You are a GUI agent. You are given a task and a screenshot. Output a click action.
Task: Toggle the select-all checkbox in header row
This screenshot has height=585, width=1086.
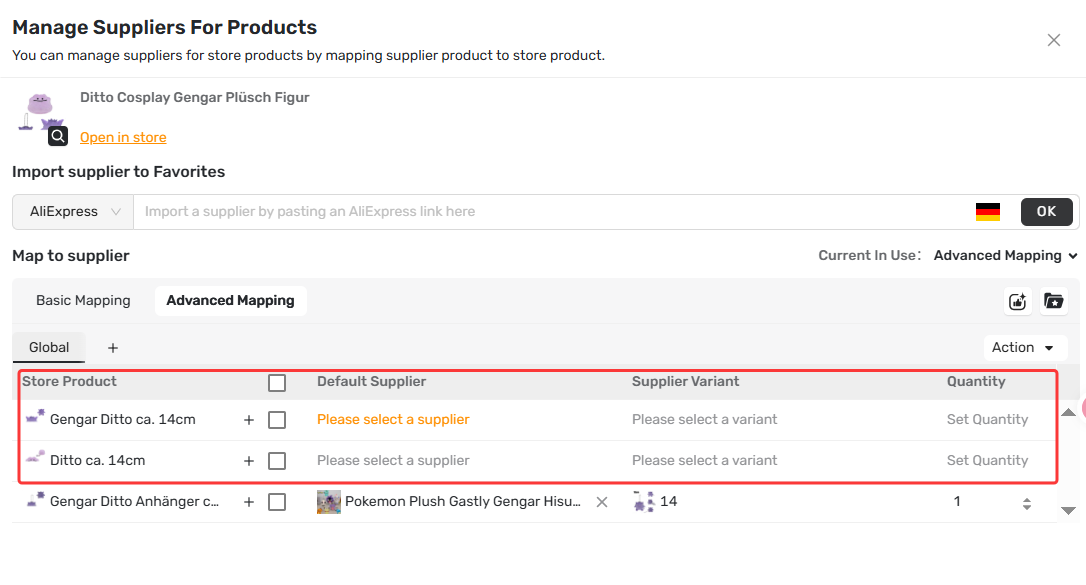(277, 383)
